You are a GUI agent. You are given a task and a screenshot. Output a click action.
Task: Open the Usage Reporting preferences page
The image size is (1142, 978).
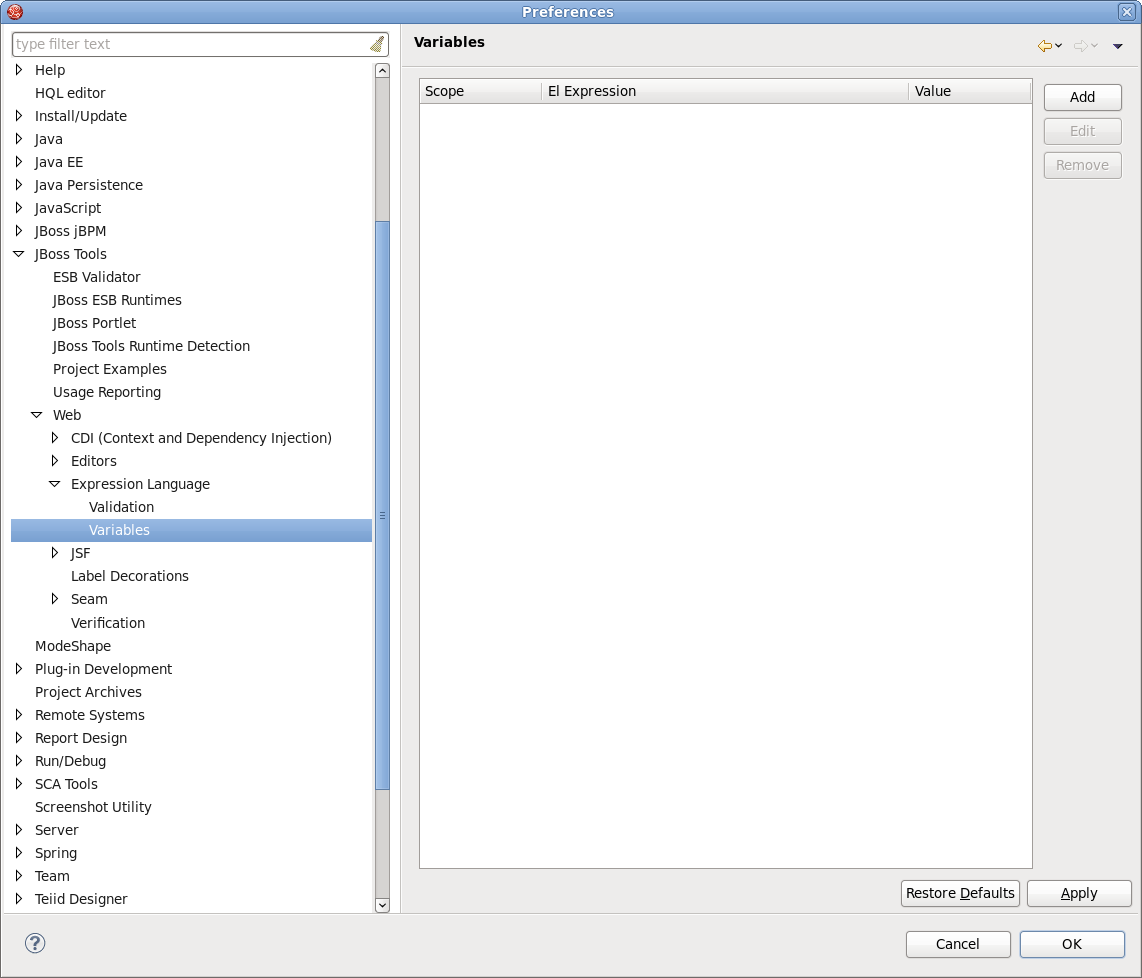click(x=107, y=392)
